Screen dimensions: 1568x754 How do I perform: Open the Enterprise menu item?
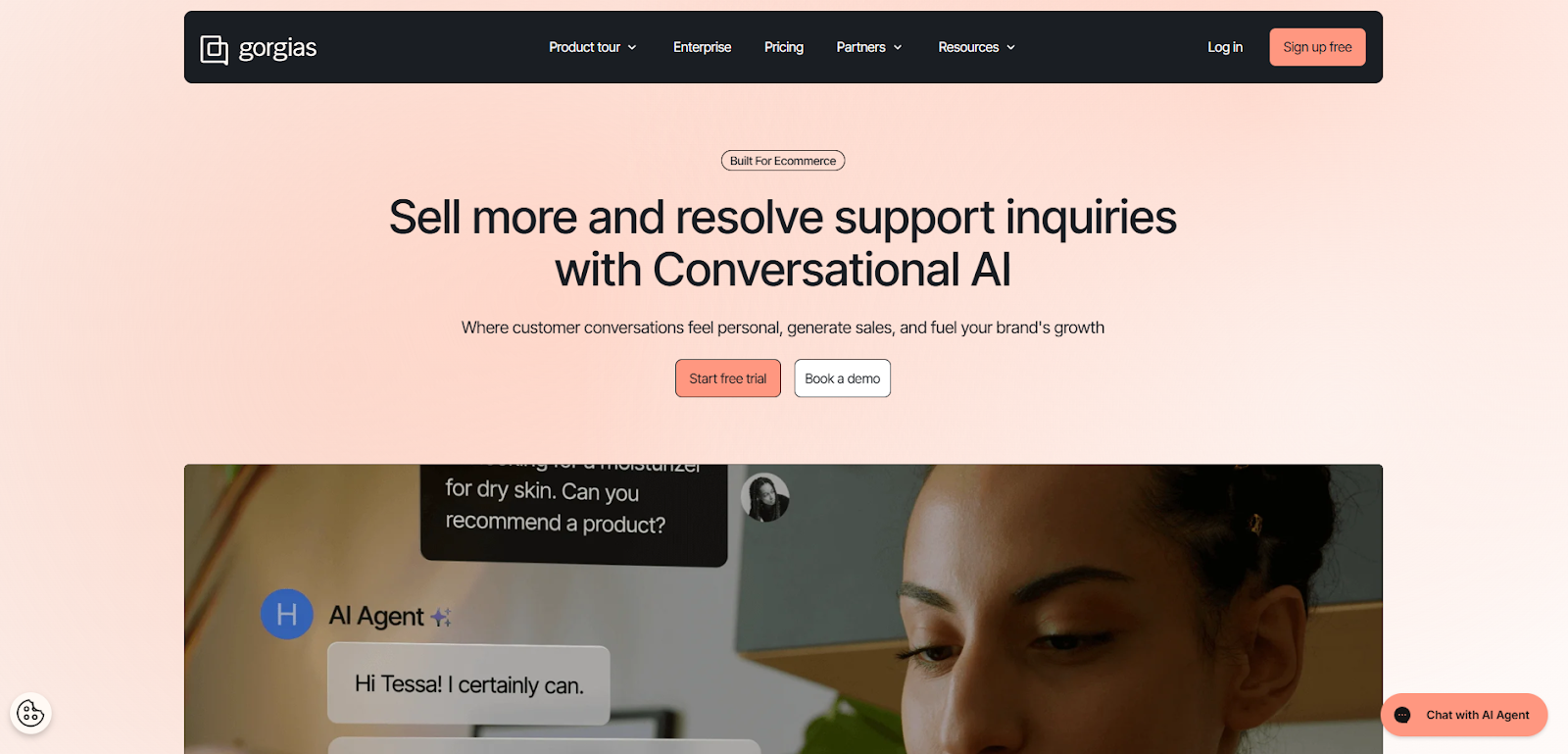[x=702, y=47]
